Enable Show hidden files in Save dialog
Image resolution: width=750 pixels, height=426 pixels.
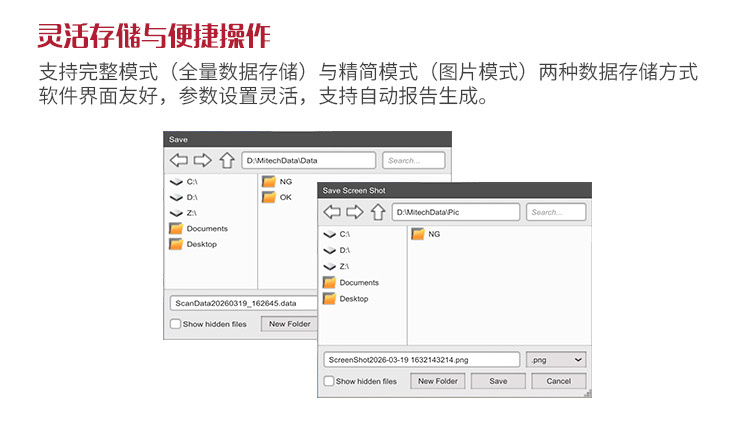click(176, 324)
